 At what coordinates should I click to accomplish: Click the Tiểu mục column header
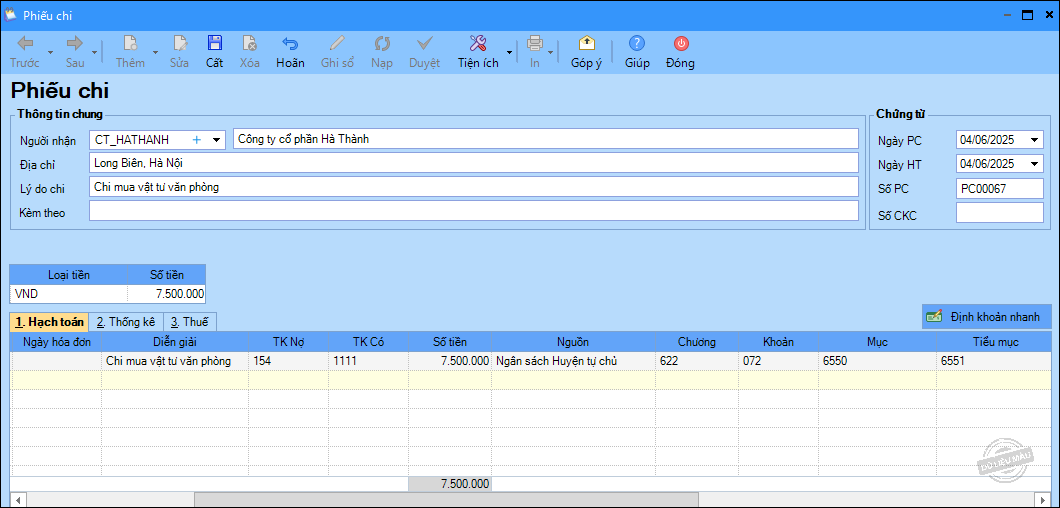pyautogui.click(x=995, y=342)
